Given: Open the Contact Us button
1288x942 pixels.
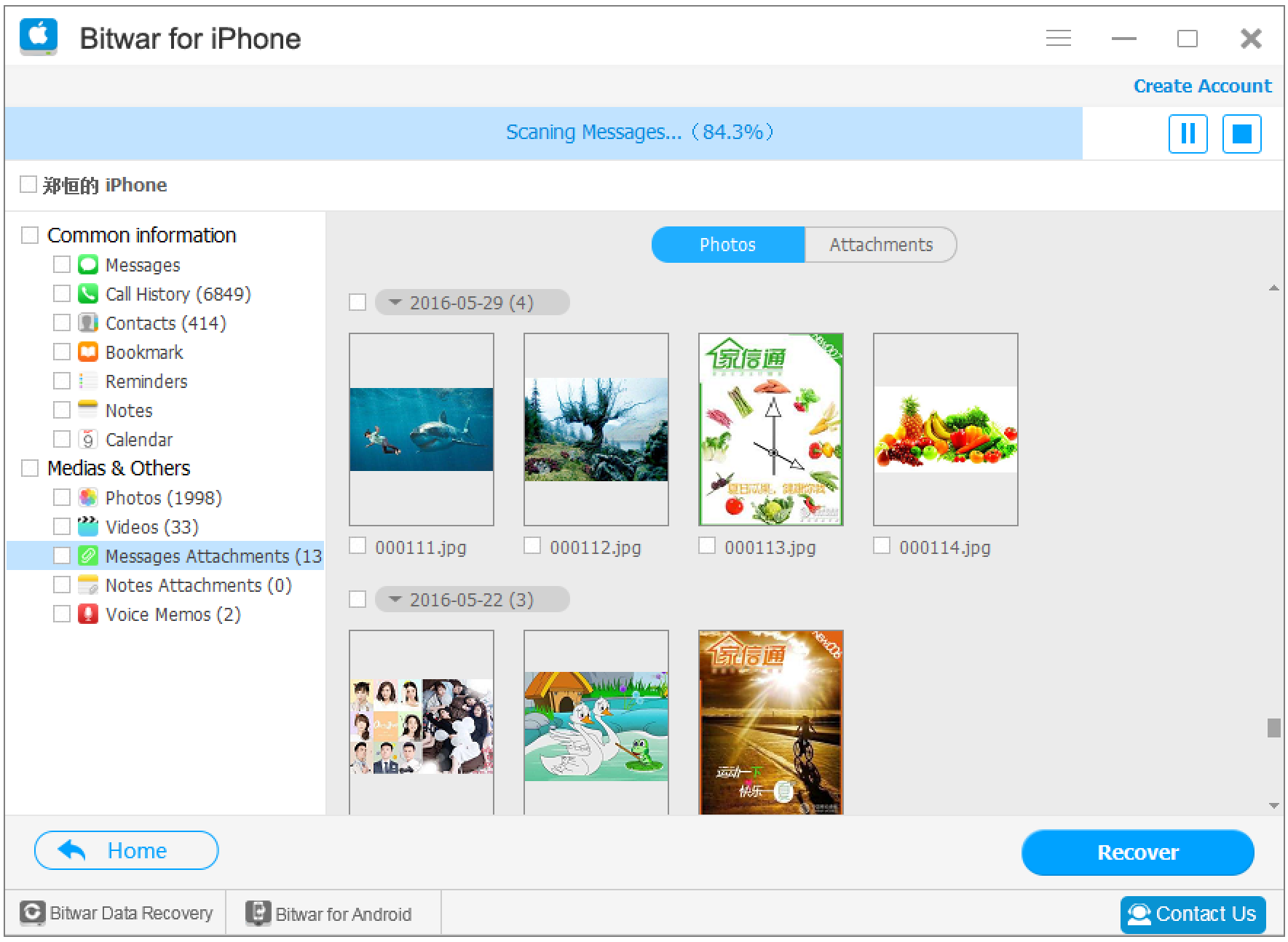Looking at the screenshot, I should tap(1193, 914).
